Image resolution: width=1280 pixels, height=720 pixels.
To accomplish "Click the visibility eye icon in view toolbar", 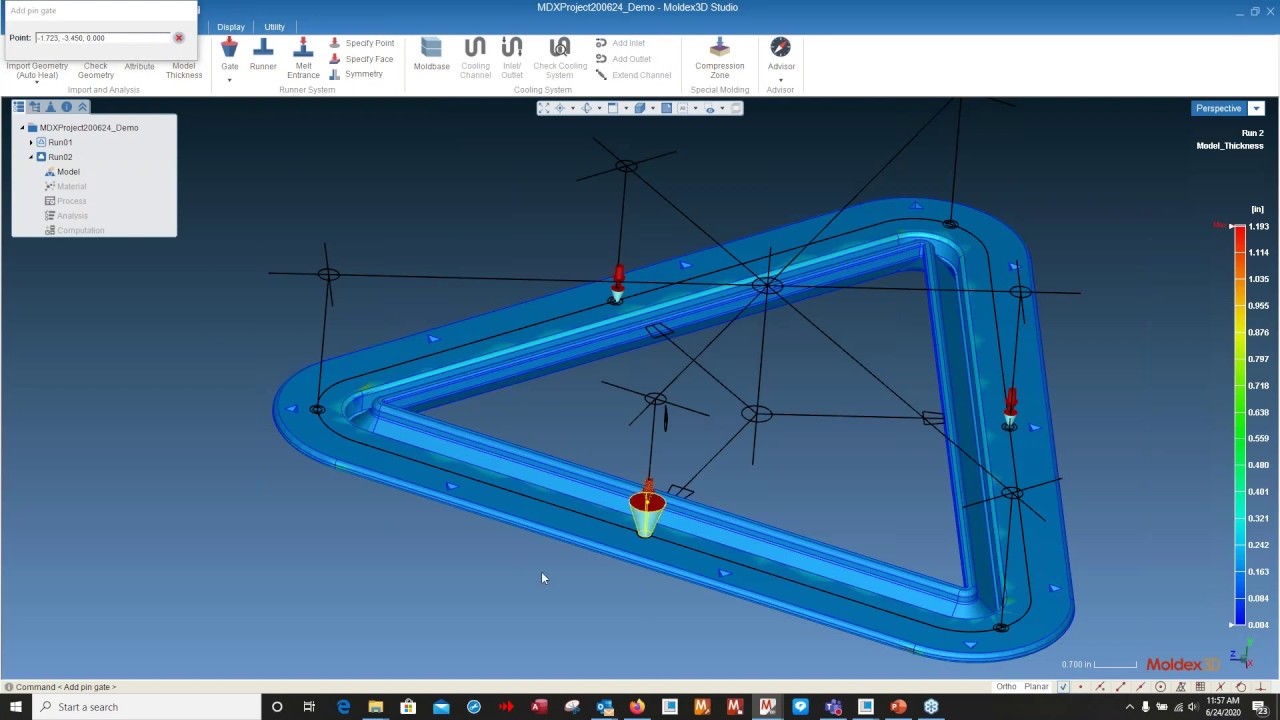I will tap(710, 108).
